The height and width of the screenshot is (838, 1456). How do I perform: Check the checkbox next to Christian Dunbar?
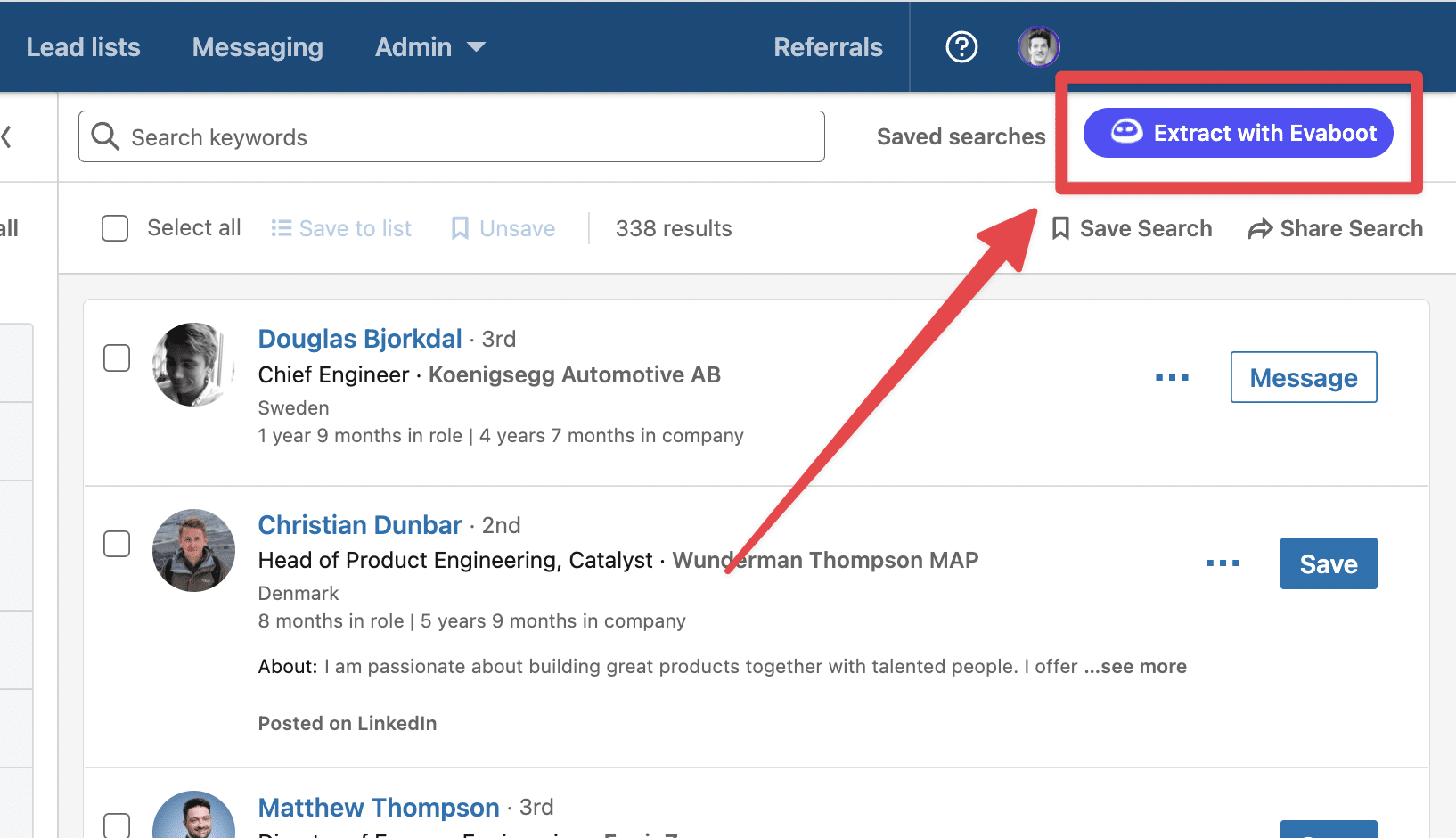coord(117,544)
